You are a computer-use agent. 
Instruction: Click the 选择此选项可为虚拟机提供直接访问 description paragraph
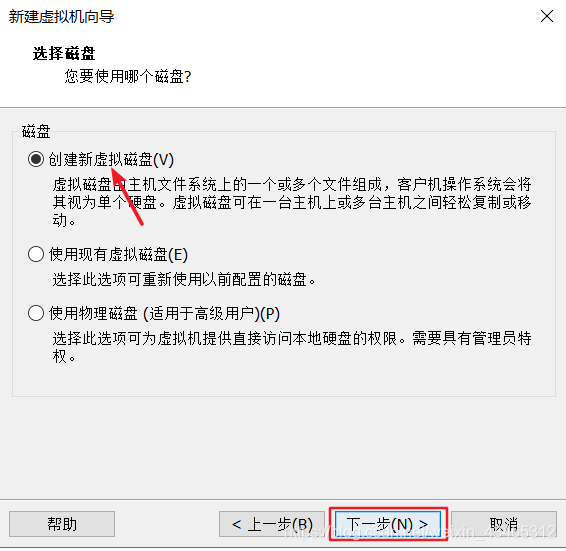point(292,347)
